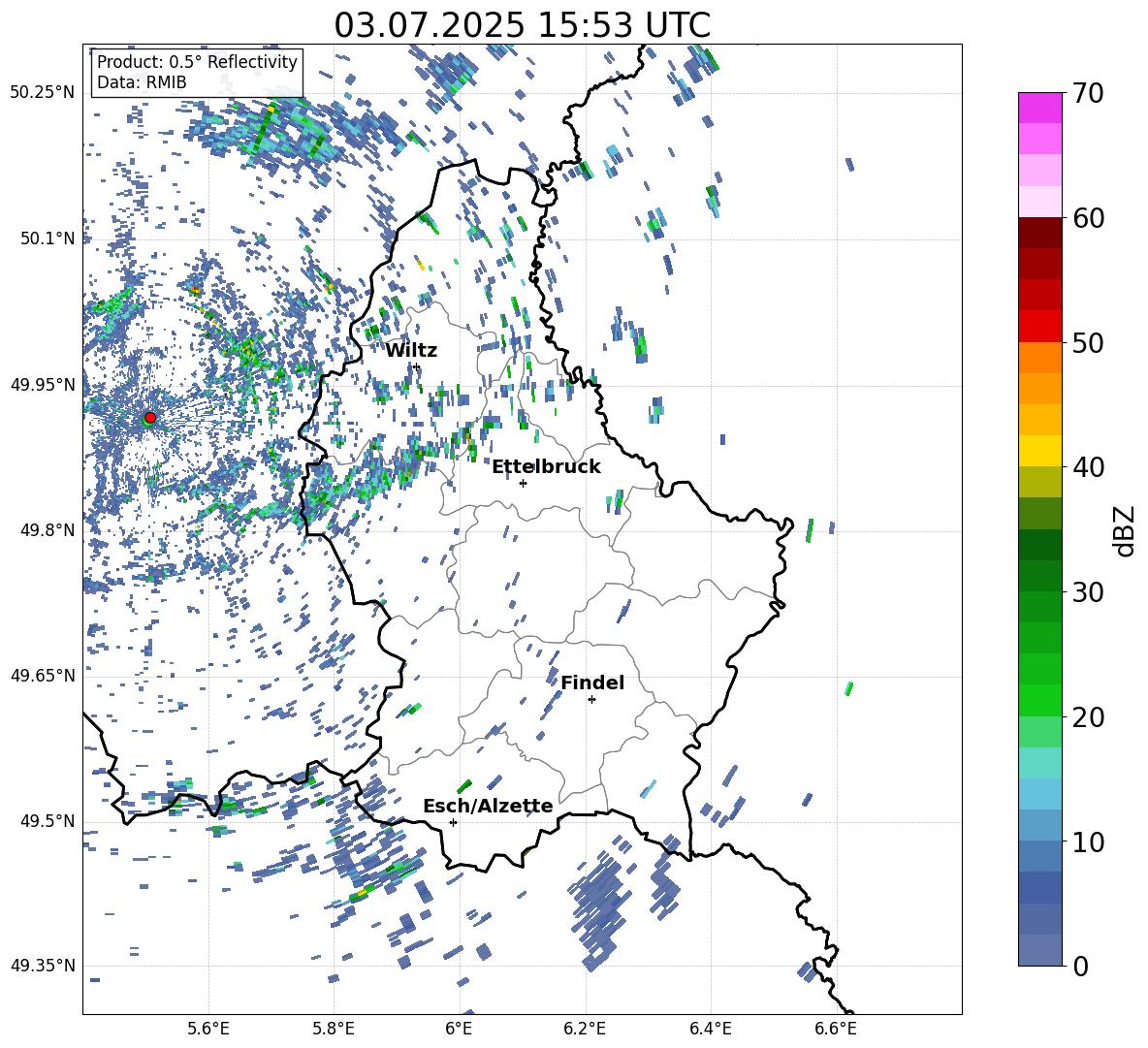Click the light cyan colorbar segment above 10
Viewport: 1148px width, 1048px height.
point(1040,794)
